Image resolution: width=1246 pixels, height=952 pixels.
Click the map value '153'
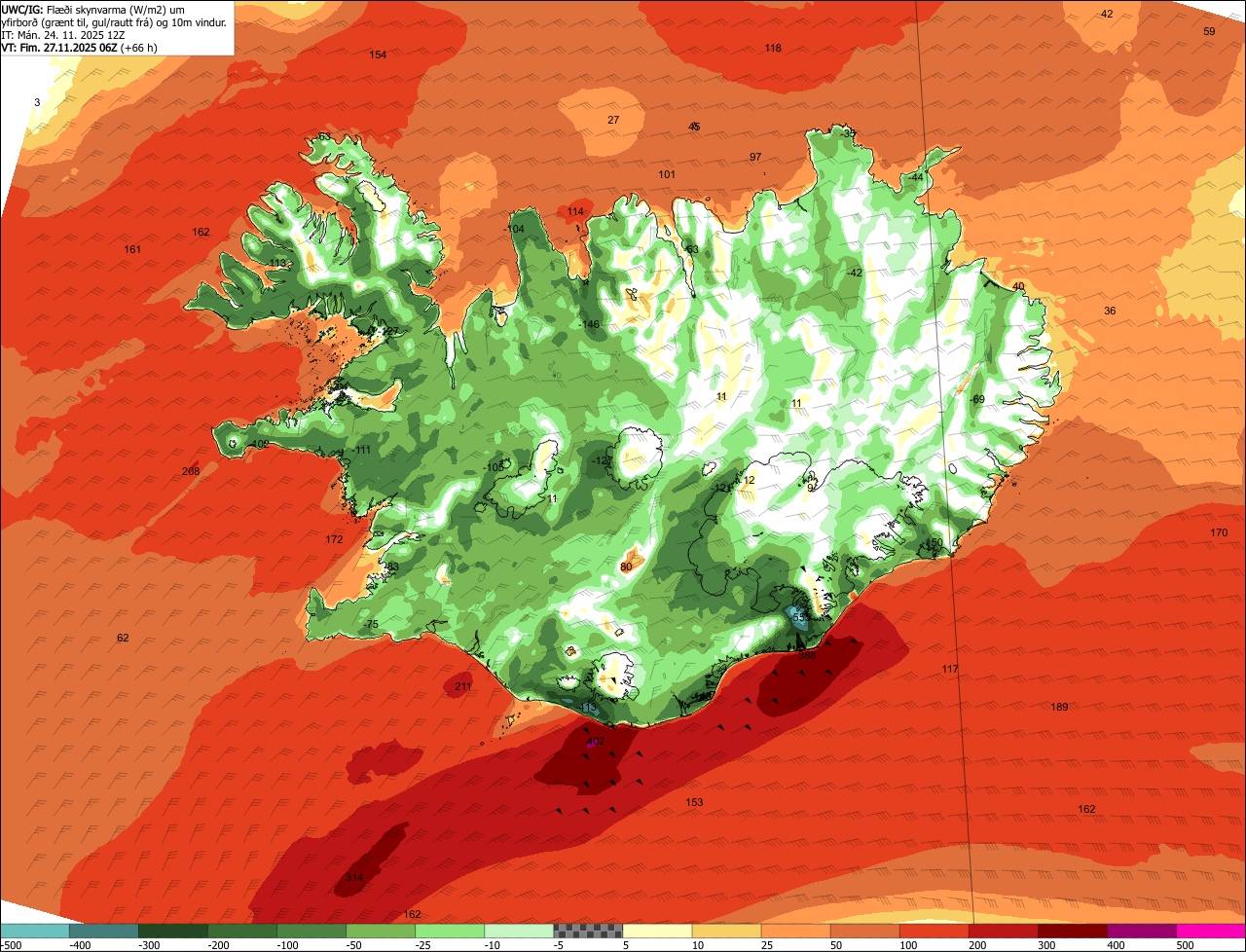(x=694, y=802)
